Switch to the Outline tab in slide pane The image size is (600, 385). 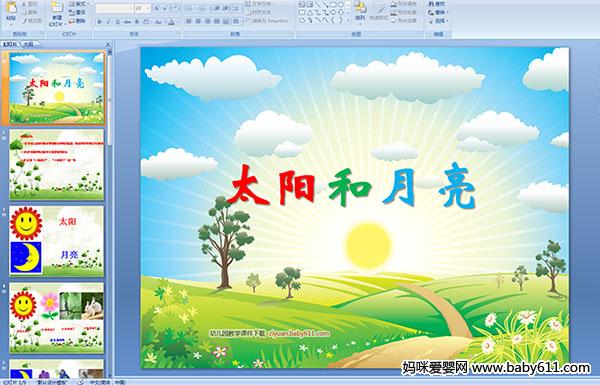click(x=28, y=44)
